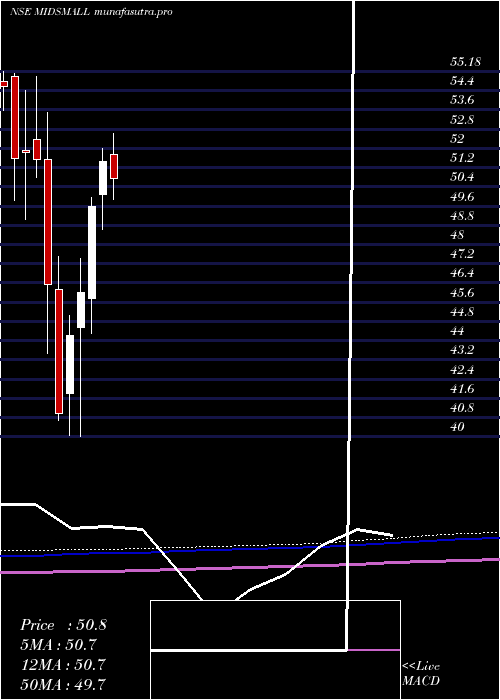Click the 'NSE MIDSMALL munafasutra.pro' chart title

point(91,12)
